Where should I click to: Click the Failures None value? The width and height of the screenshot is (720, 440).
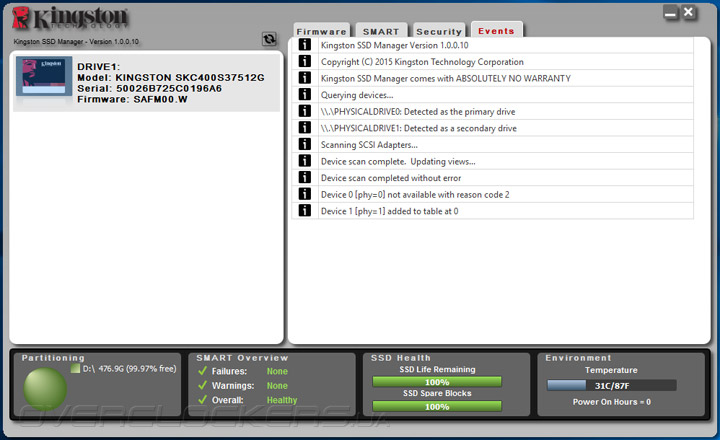277,371
